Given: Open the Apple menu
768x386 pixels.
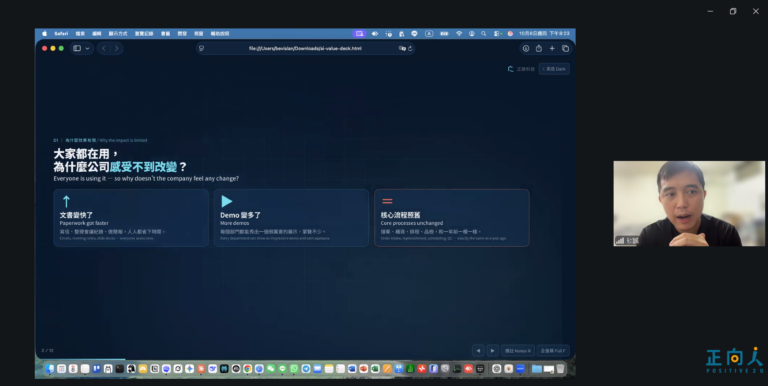Looking at the screenshot, I should coord(45,33).
